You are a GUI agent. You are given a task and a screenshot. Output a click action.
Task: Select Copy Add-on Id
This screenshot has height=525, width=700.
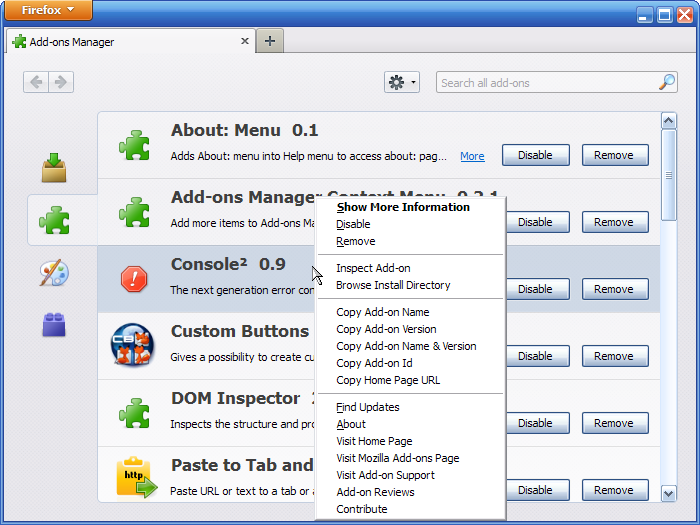(x=410, y=363)
